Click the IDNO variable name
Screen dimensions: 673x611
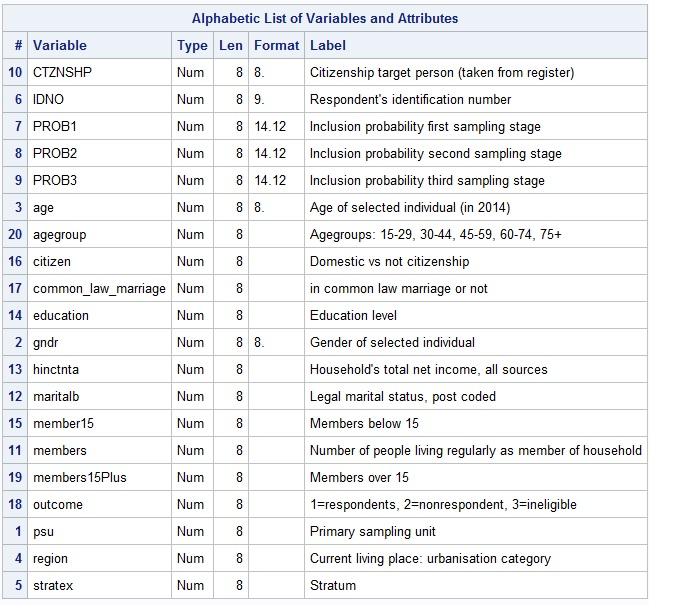(49, 99)
